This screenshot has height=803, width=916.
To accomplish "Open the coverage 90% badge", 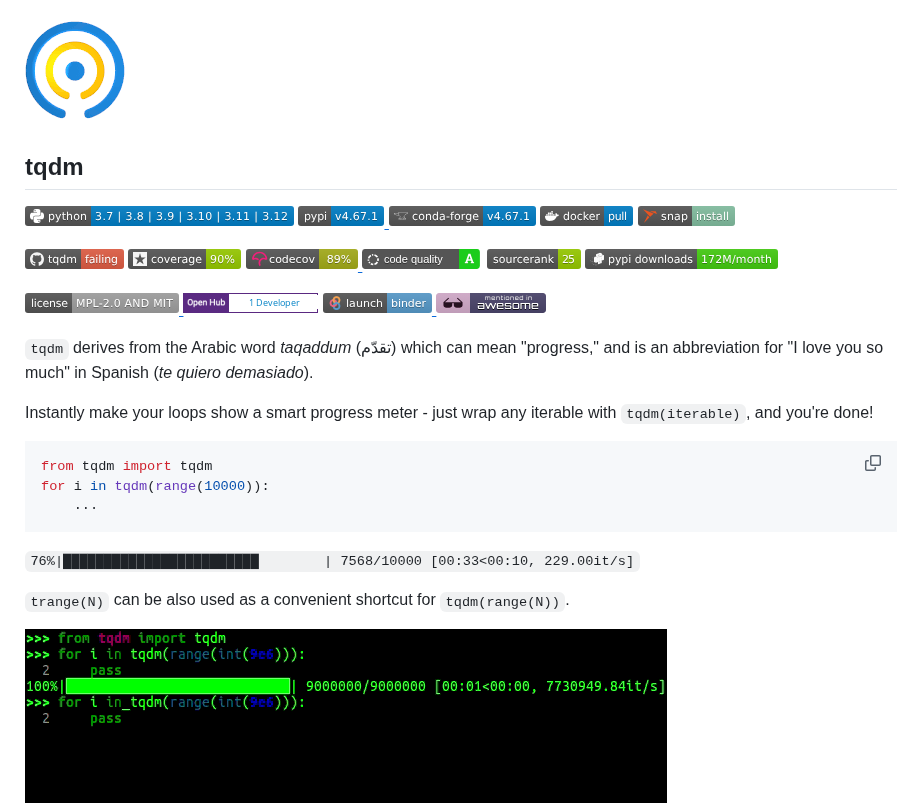I will (185, 259).
